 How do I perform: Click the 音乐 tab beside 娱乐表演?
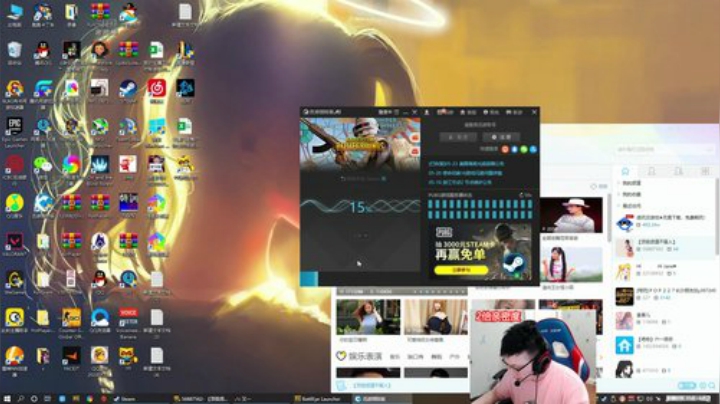[394, 357]
